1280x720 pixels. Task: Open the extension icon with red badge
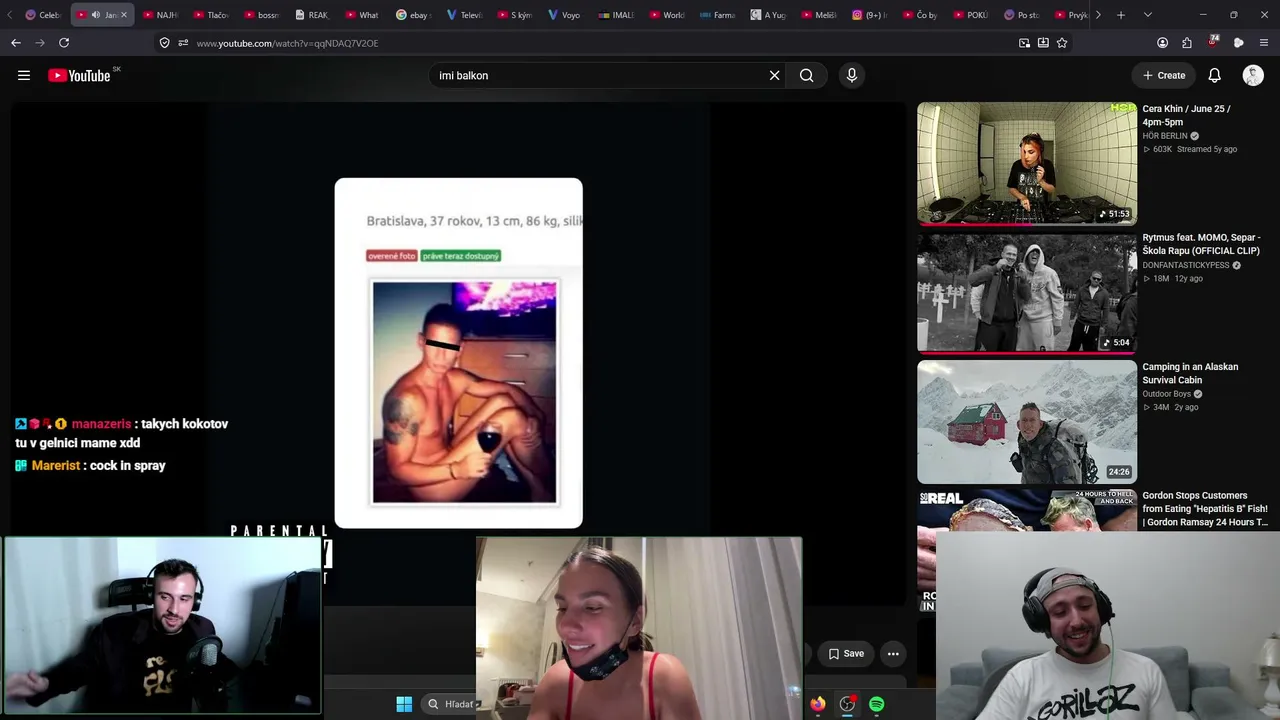[x=1213, y=42]
